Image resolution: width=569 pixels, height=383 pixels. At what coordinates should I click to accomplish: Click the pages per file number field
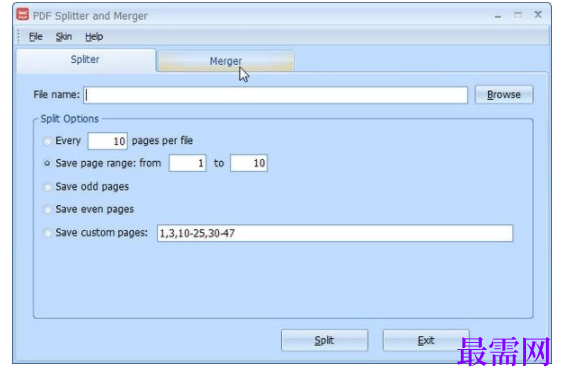(x=107, y=141)
